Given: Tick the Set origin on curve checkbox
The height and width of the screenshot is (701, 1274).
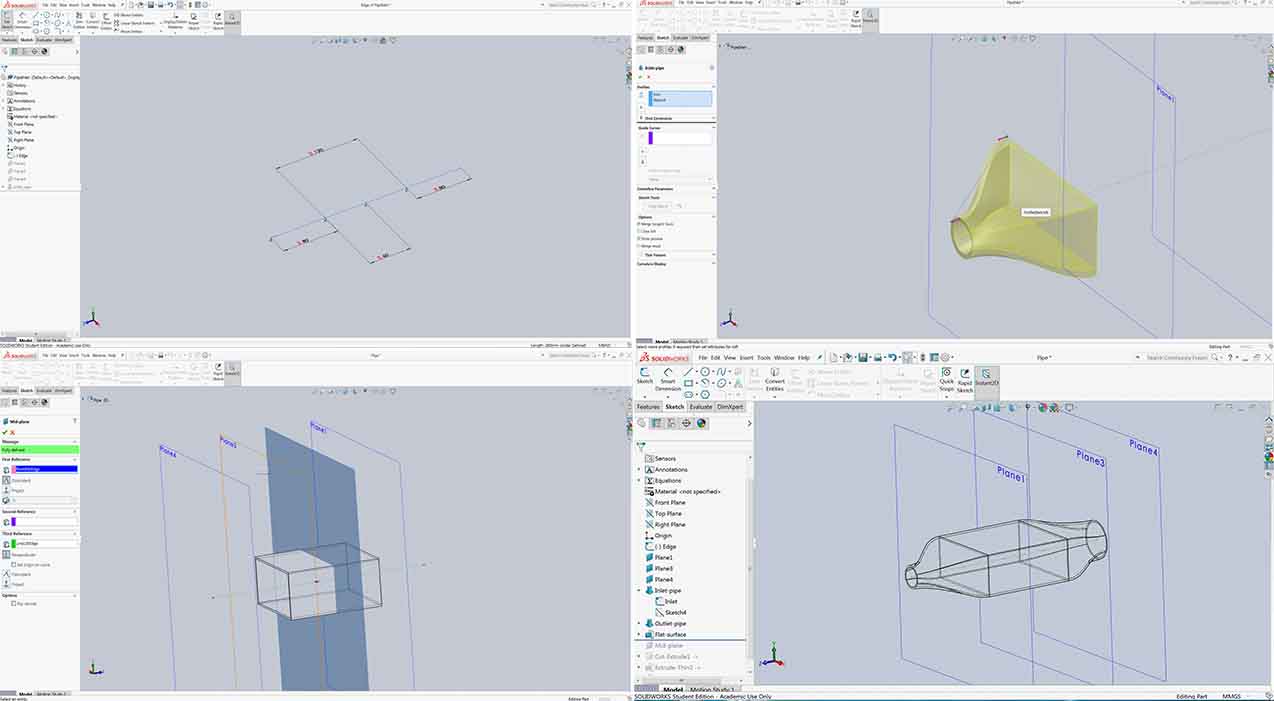Looking at the screenshot, I should pyautogui.click(x=13, y=565).
